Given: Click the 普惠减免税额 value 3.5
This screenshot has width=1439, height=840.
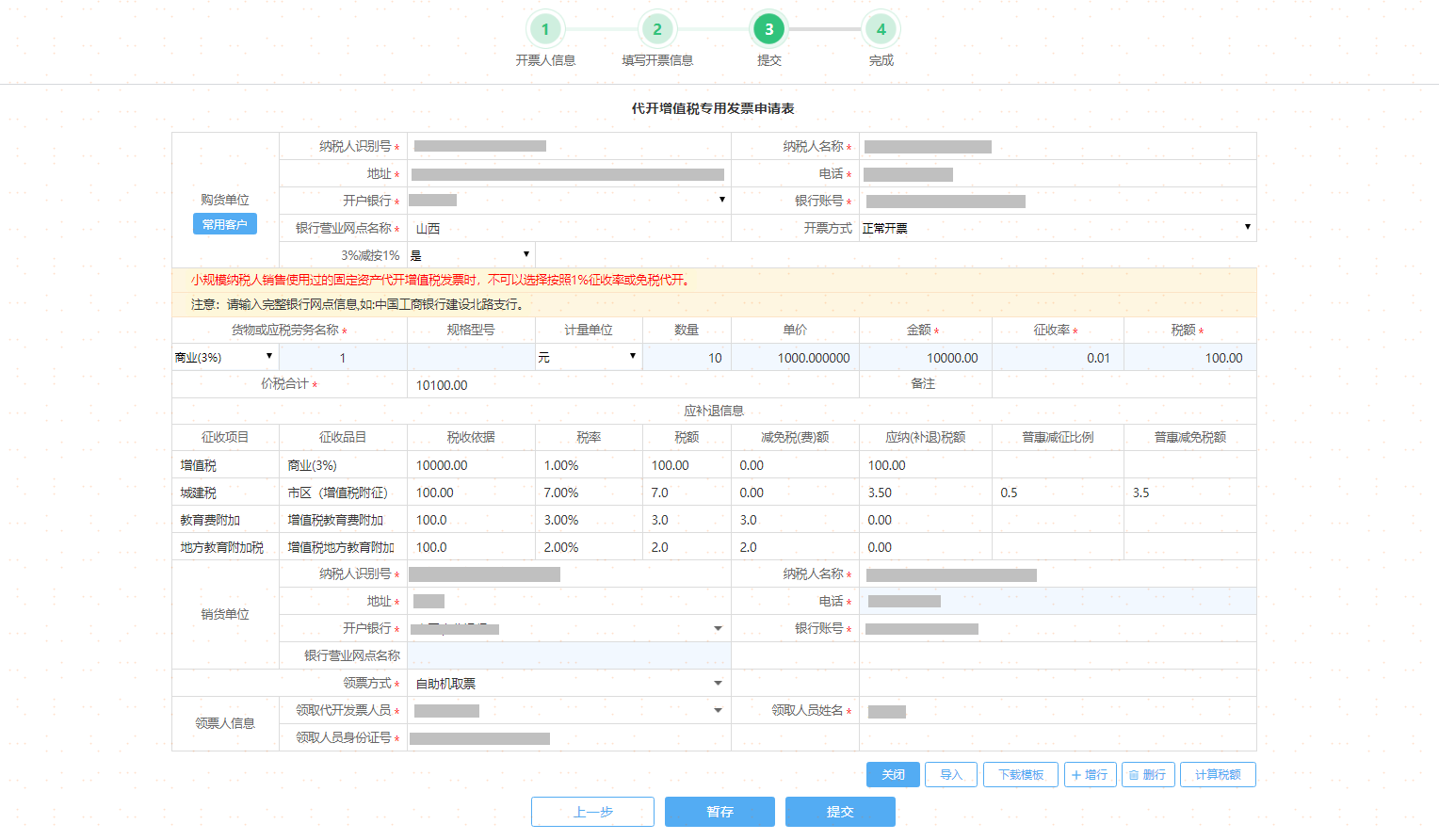Looking at the screenshot, I should click(1140, 493).
